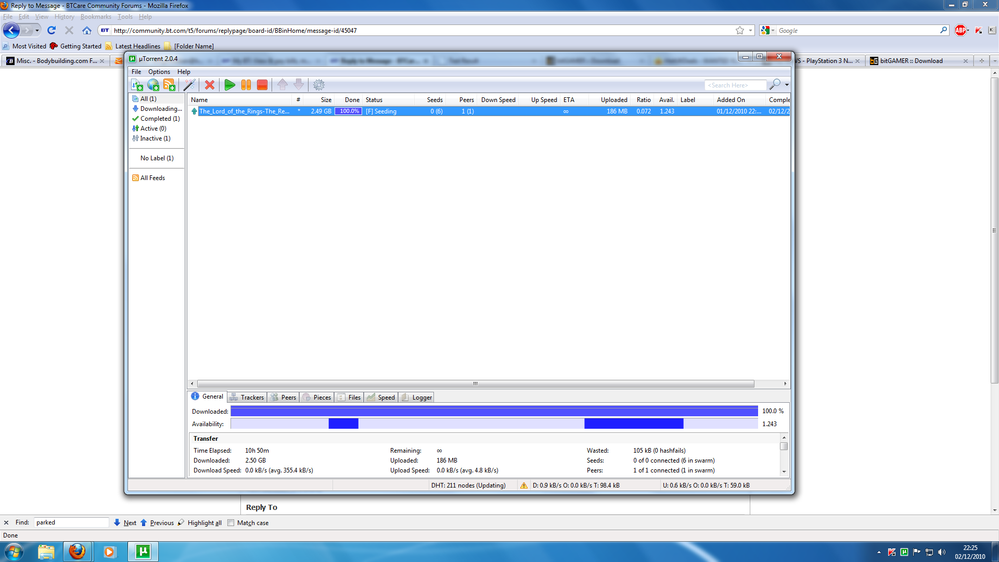Click Add Torrent toolbar icon
The width and height of the screenshot is (999, 562).
click(x=138, y=85)
